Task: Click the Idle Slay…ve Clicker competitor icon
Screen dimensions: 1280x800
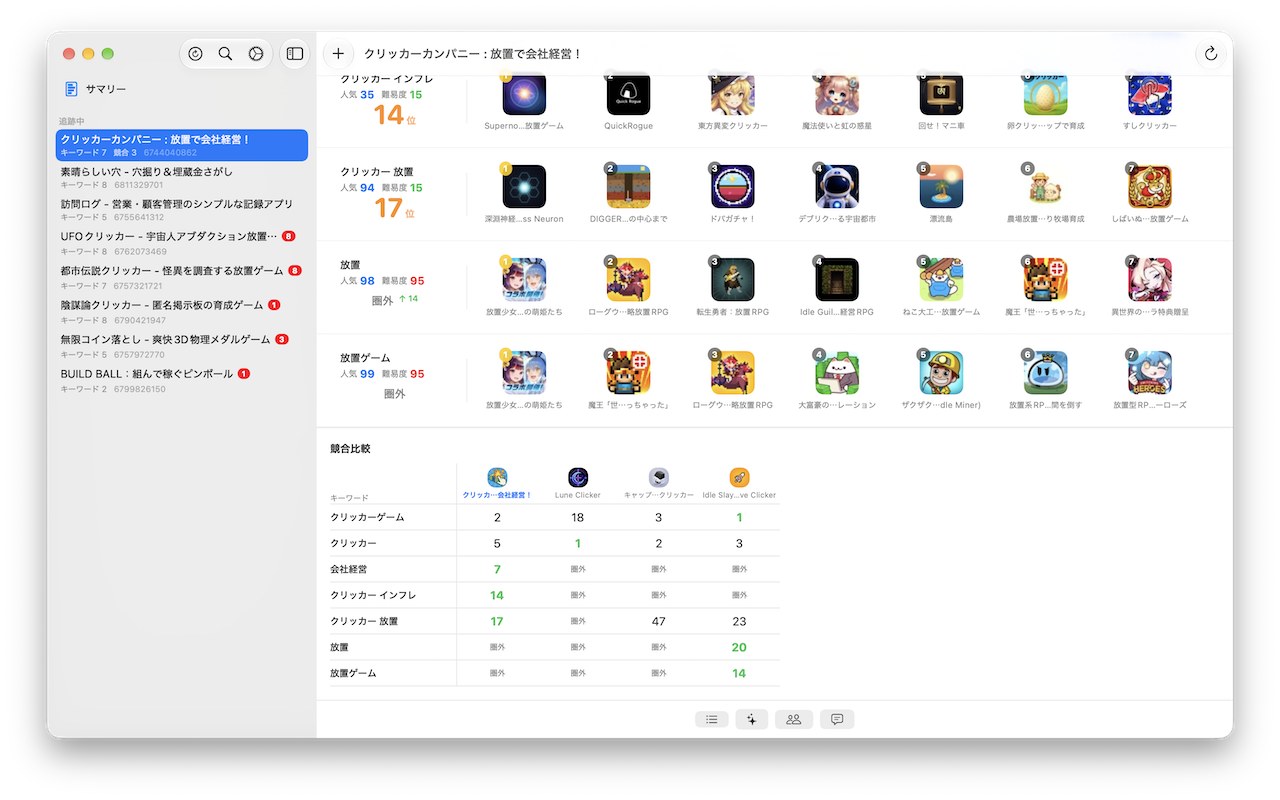Action: 739,477
